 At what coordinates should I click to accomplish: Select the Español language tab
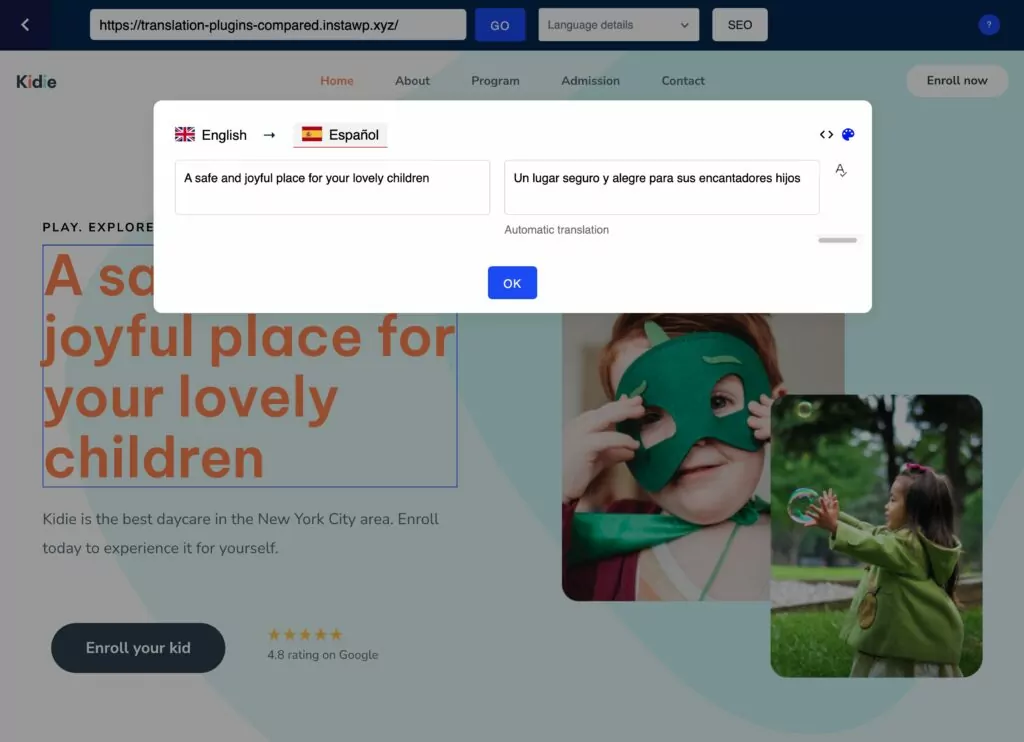(x=340, y=135)
